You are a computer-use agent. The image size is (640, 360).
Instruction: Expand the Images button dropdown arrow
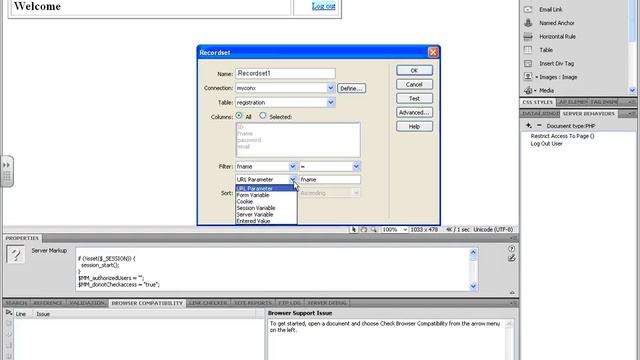click(537, 77)
